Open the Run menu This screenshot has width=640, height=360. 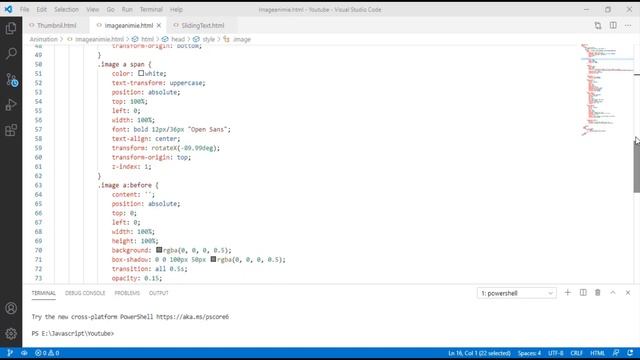click(127, 9)
